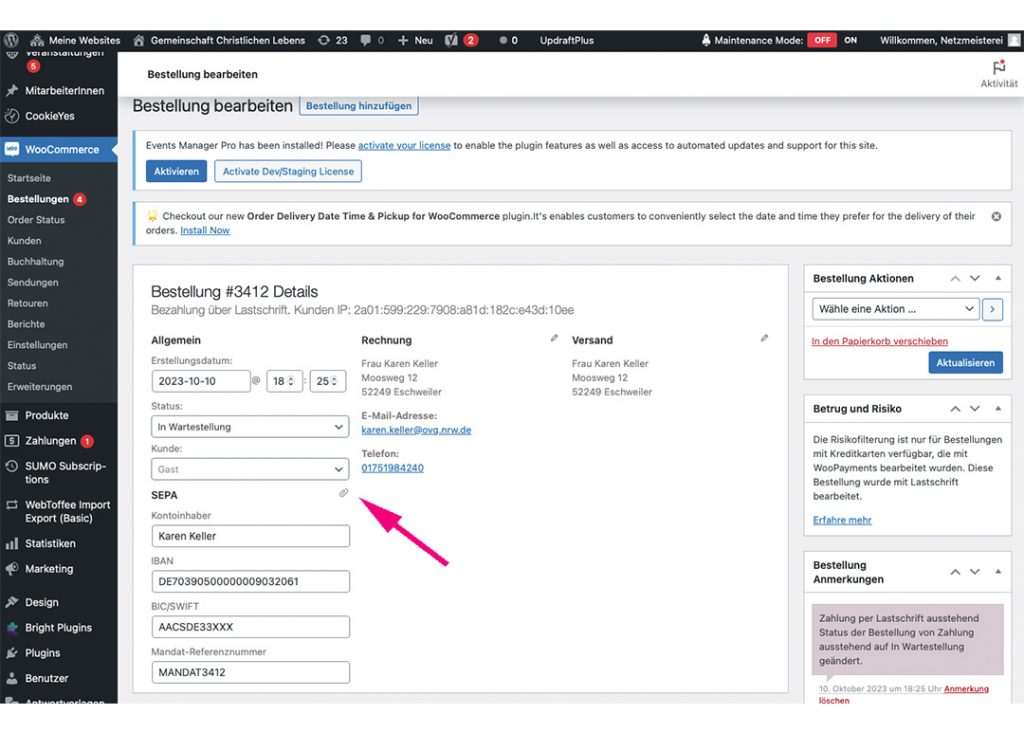The height and width of the screenshot is (733, 1024).
Task: Click the SEPA section edit icon
Action: 343,493
